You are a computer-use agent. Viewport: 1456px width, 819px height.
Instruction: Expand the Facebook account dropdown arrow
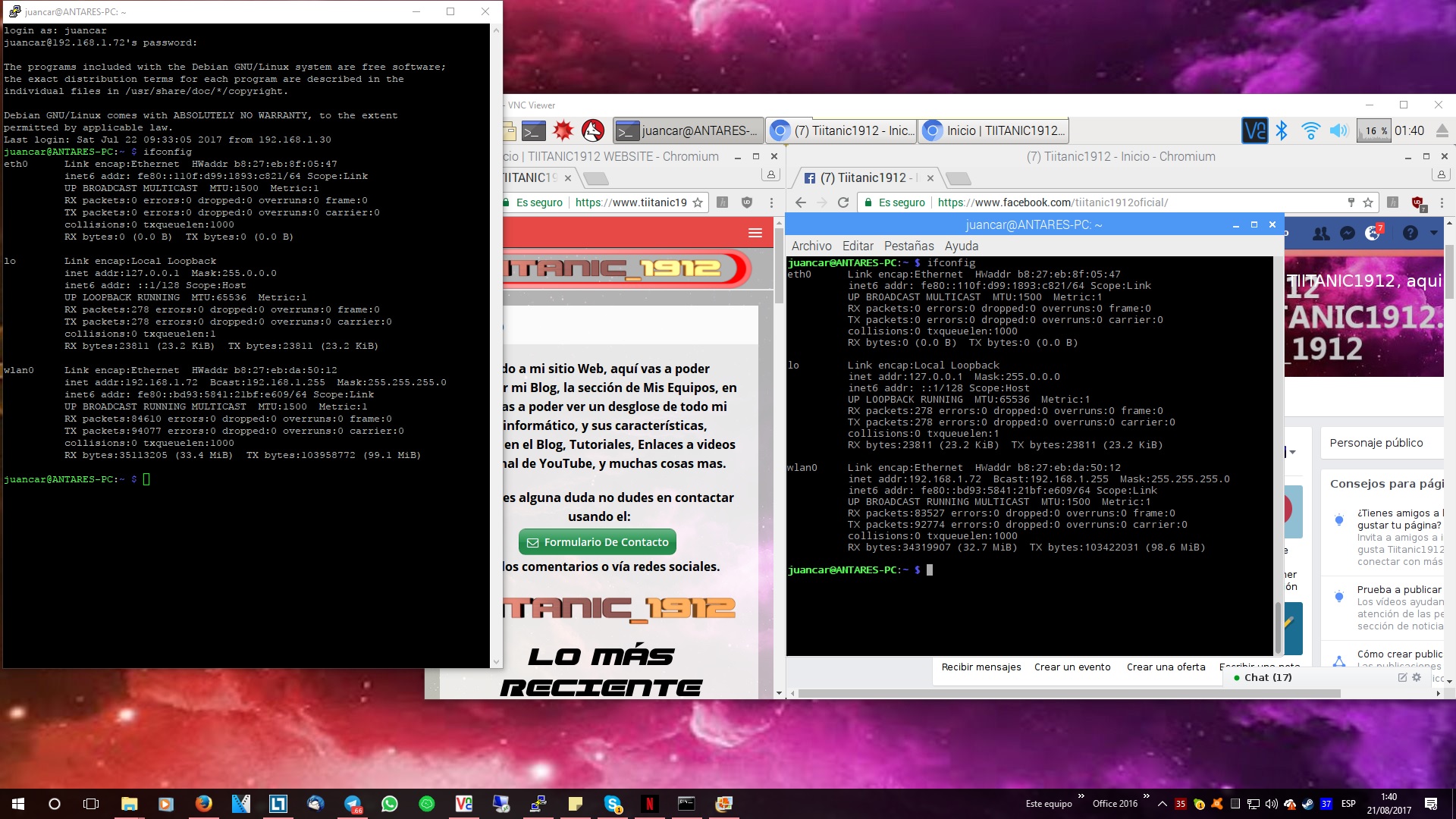click(1433, 234)
